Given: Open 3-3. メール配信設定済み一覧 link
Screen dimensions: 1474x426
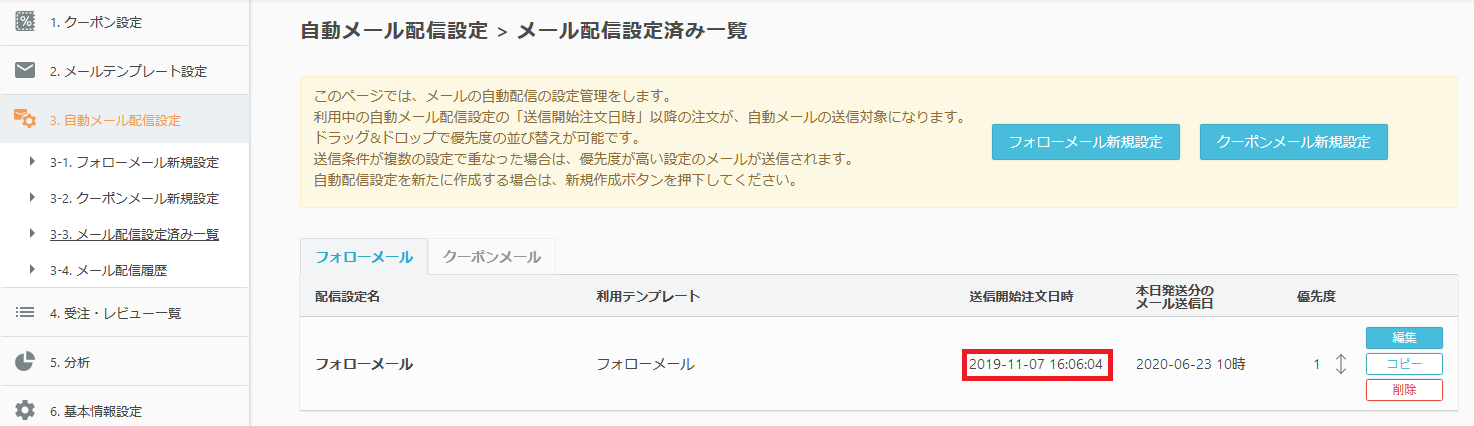Looking at the screenshot, I should (x=135, y=234).
